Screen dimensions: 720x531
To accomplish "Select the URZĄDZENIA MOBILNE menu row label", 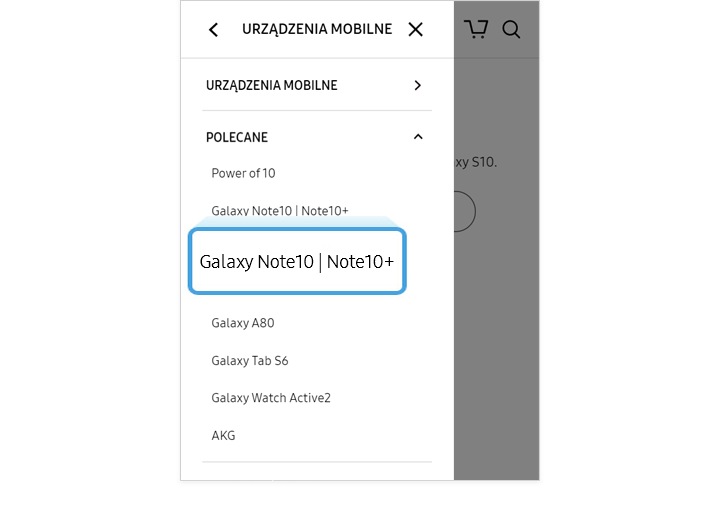I will [271, 85].
